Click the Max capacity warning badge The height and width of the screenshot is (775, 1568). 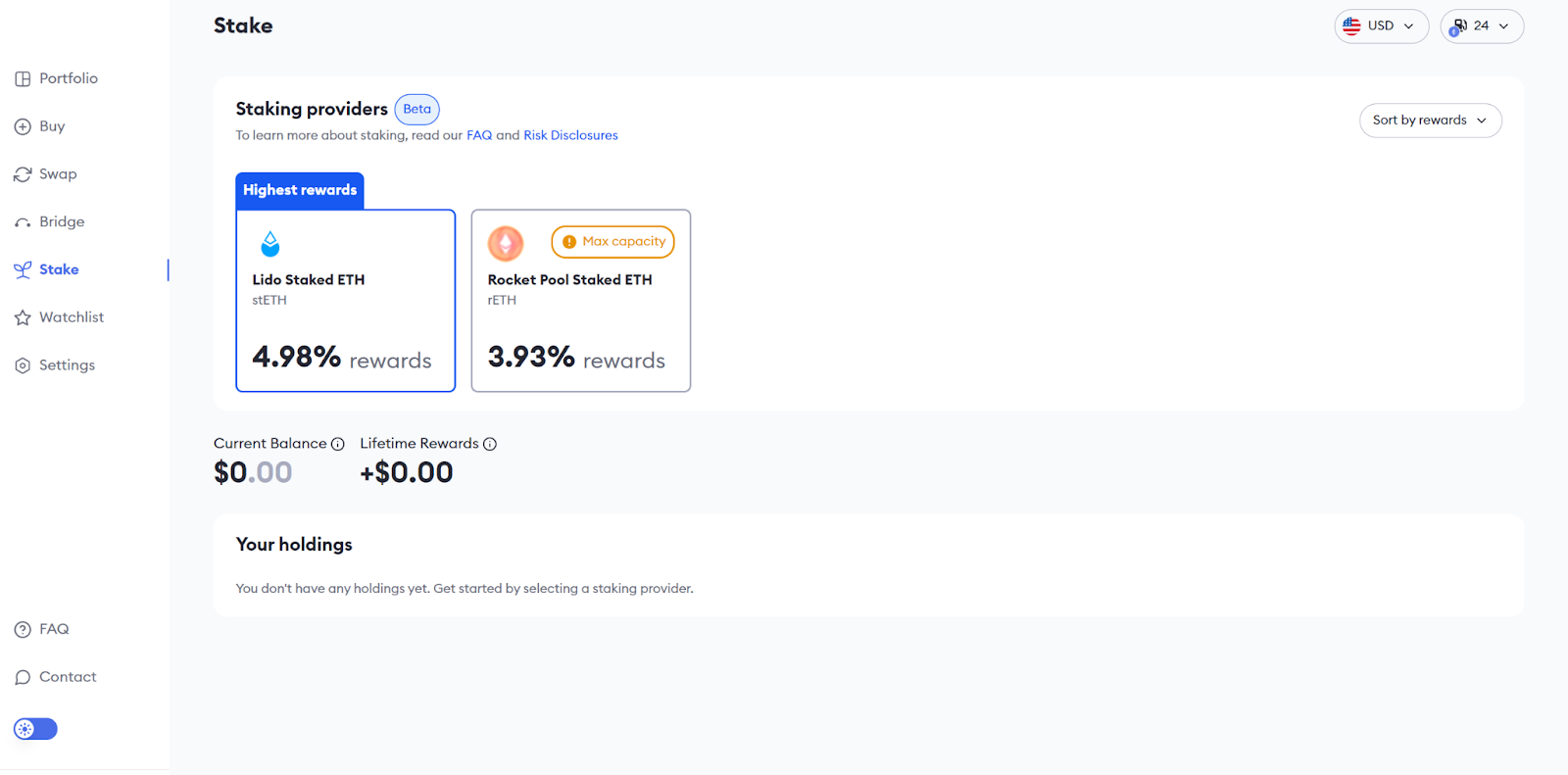point(613,242)
